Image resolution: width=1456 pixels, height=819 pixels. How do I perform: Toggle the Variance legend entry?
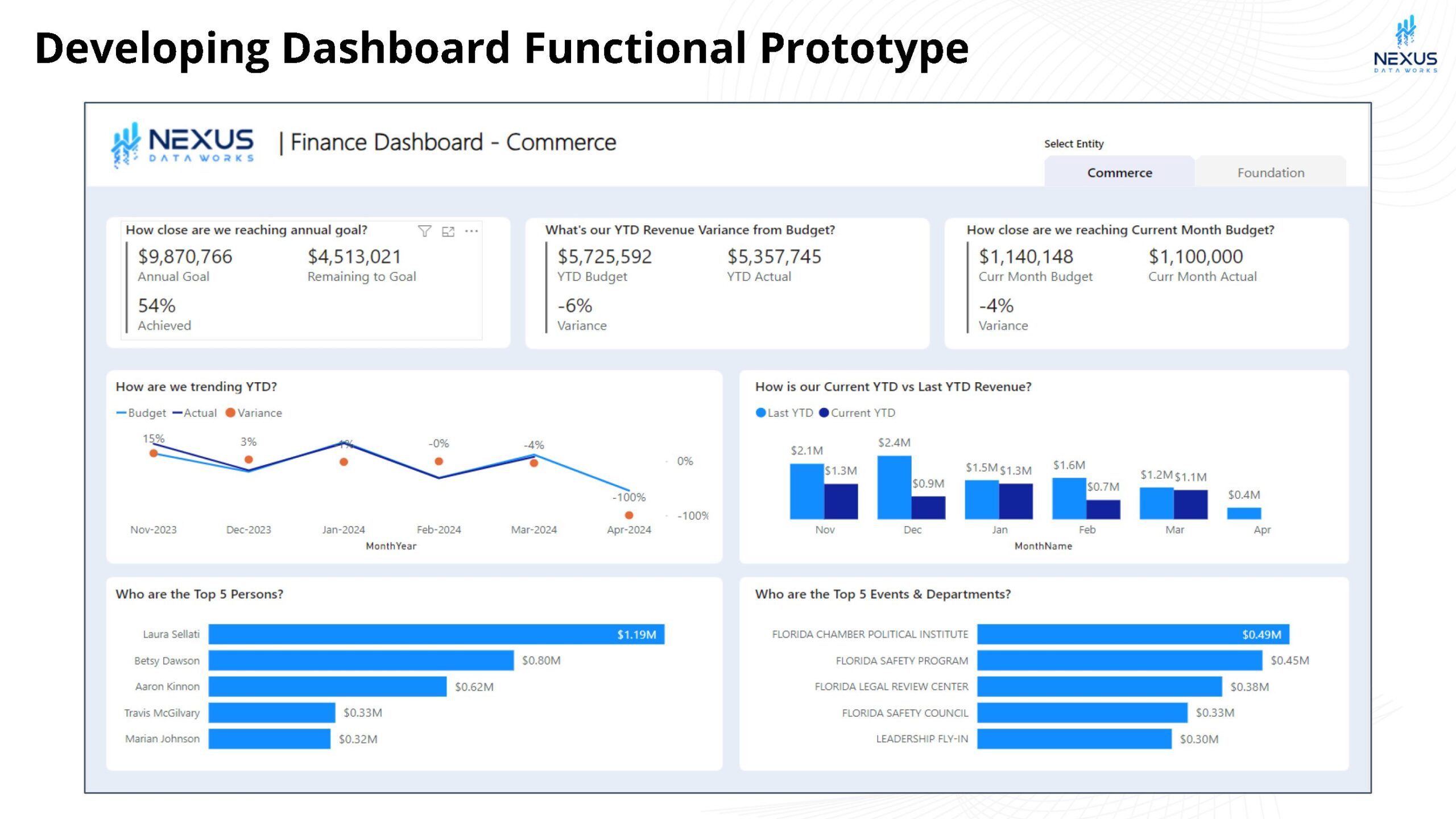pyautogui.click(x=254, y=413)
